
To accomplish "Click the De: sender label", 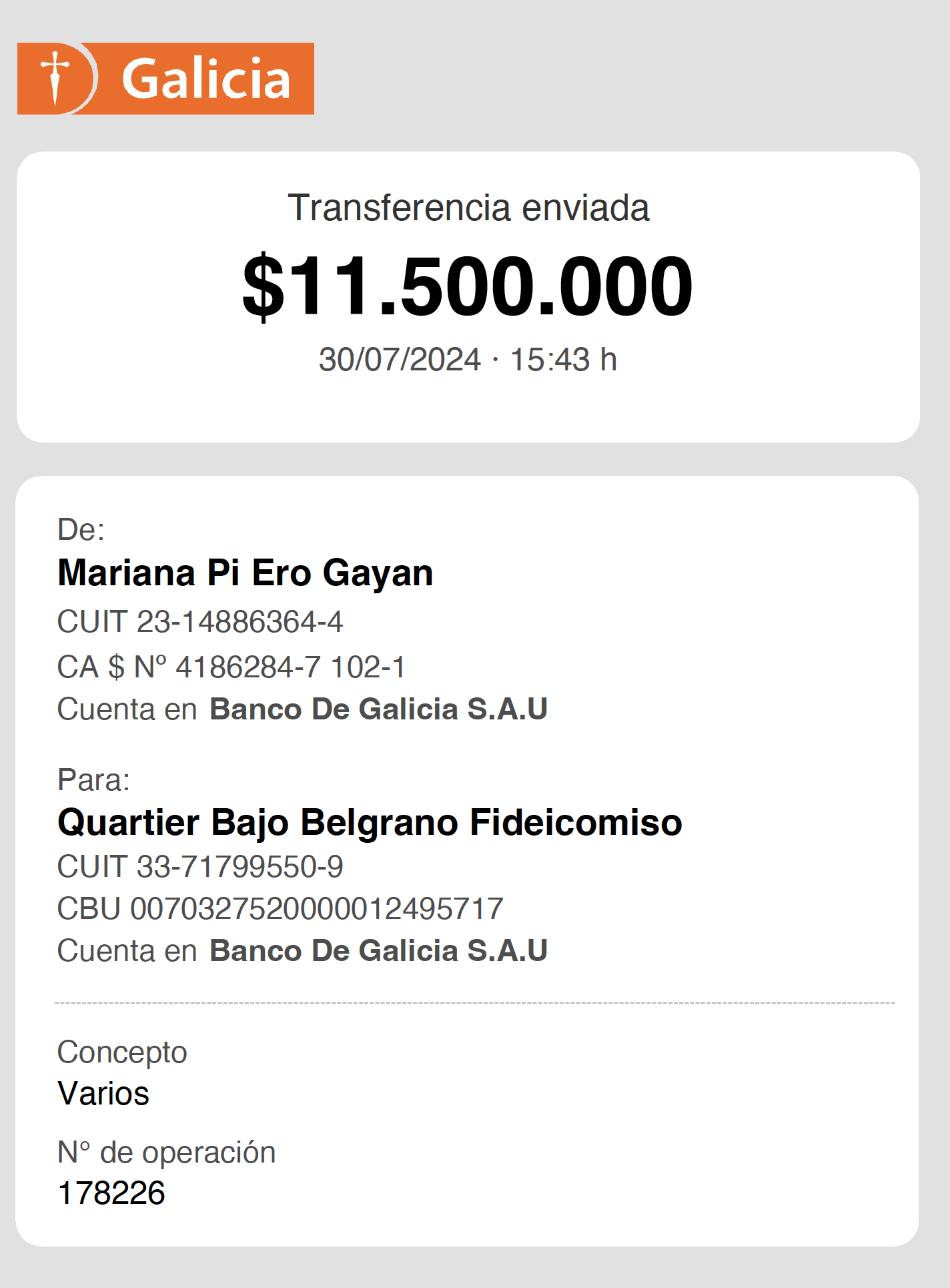I will (x=81, y=530).
